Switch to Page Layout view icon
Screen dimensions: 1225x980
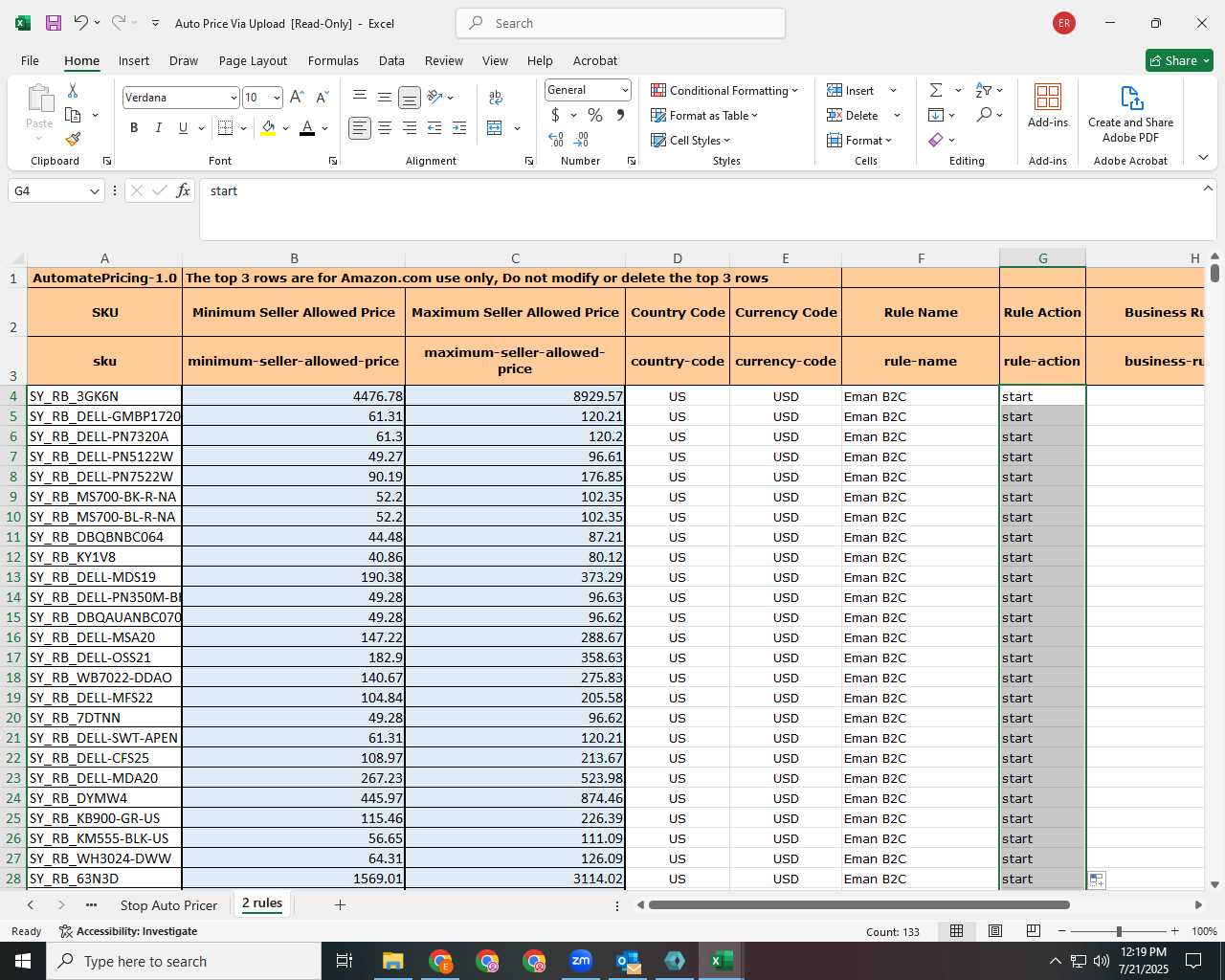(995, 931)
